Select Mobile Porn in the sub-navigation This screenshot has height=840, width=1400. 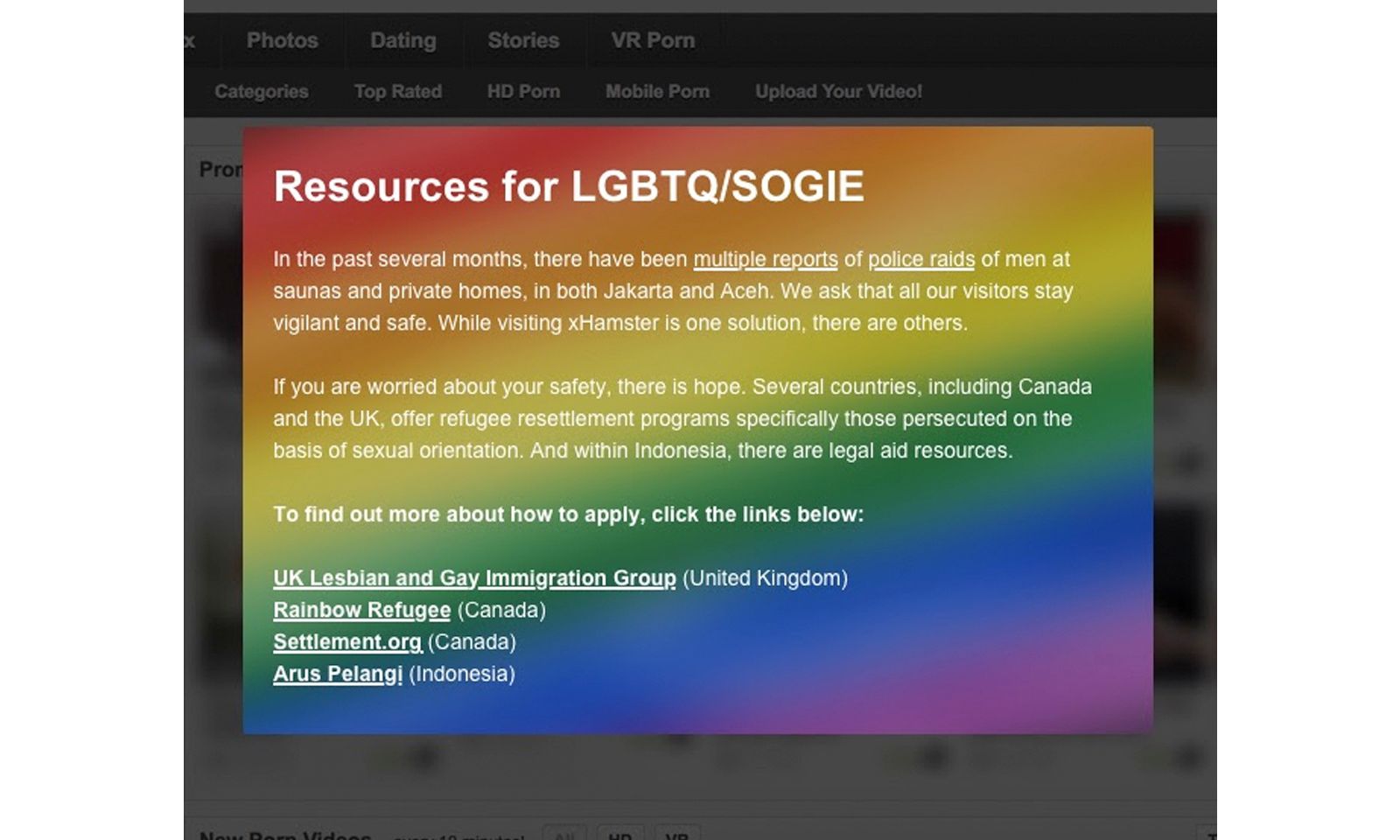click(657, 91)
